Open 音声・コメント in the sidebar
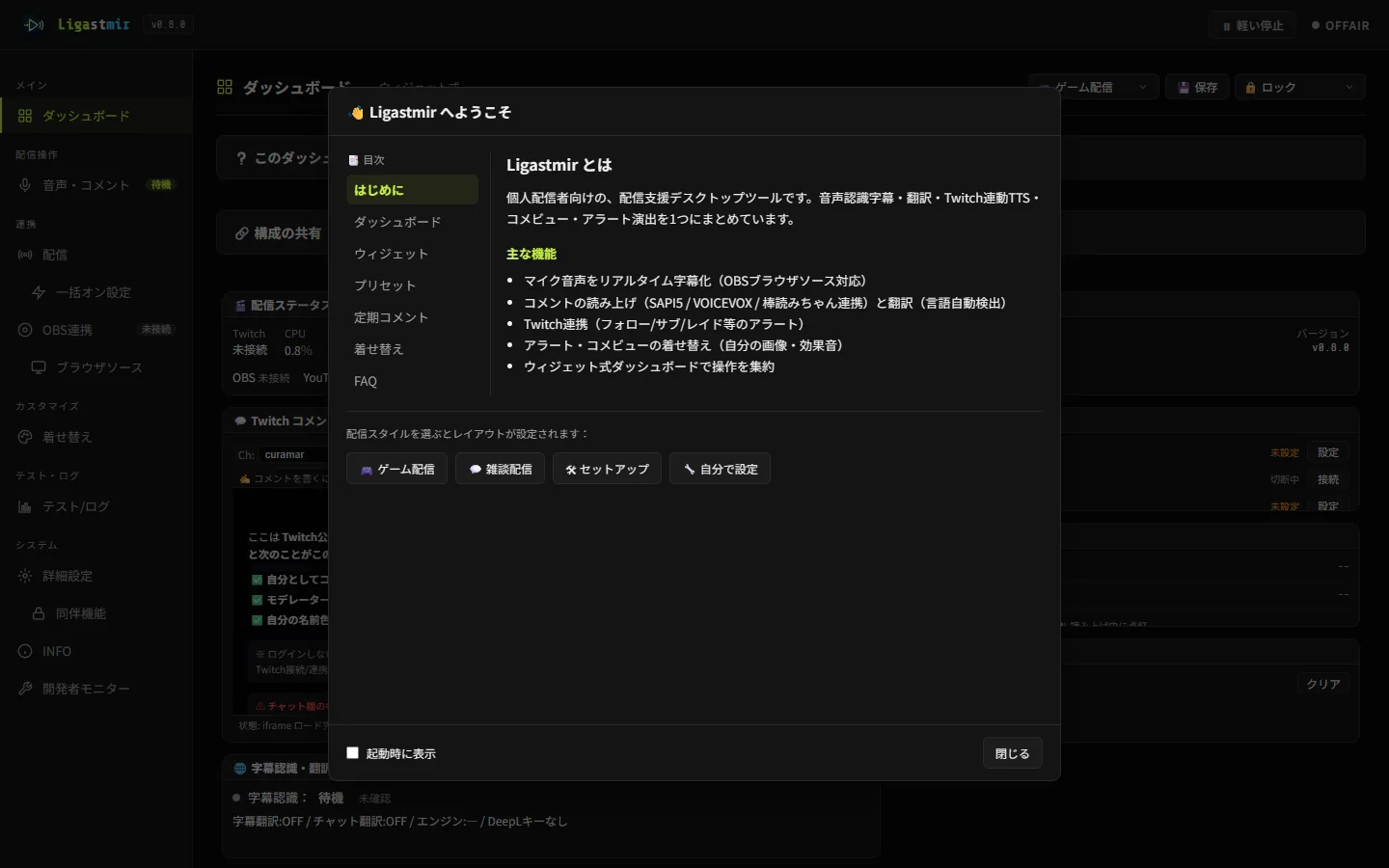 (96, 185)
